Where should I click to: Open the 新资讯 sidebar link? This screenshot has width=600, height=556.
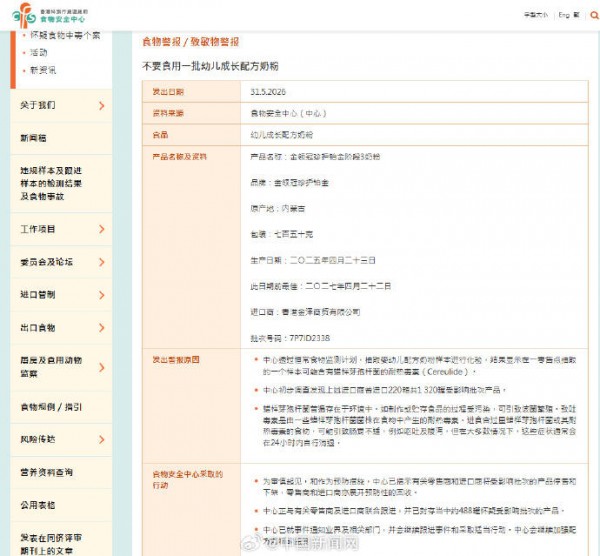pos(43,70)
